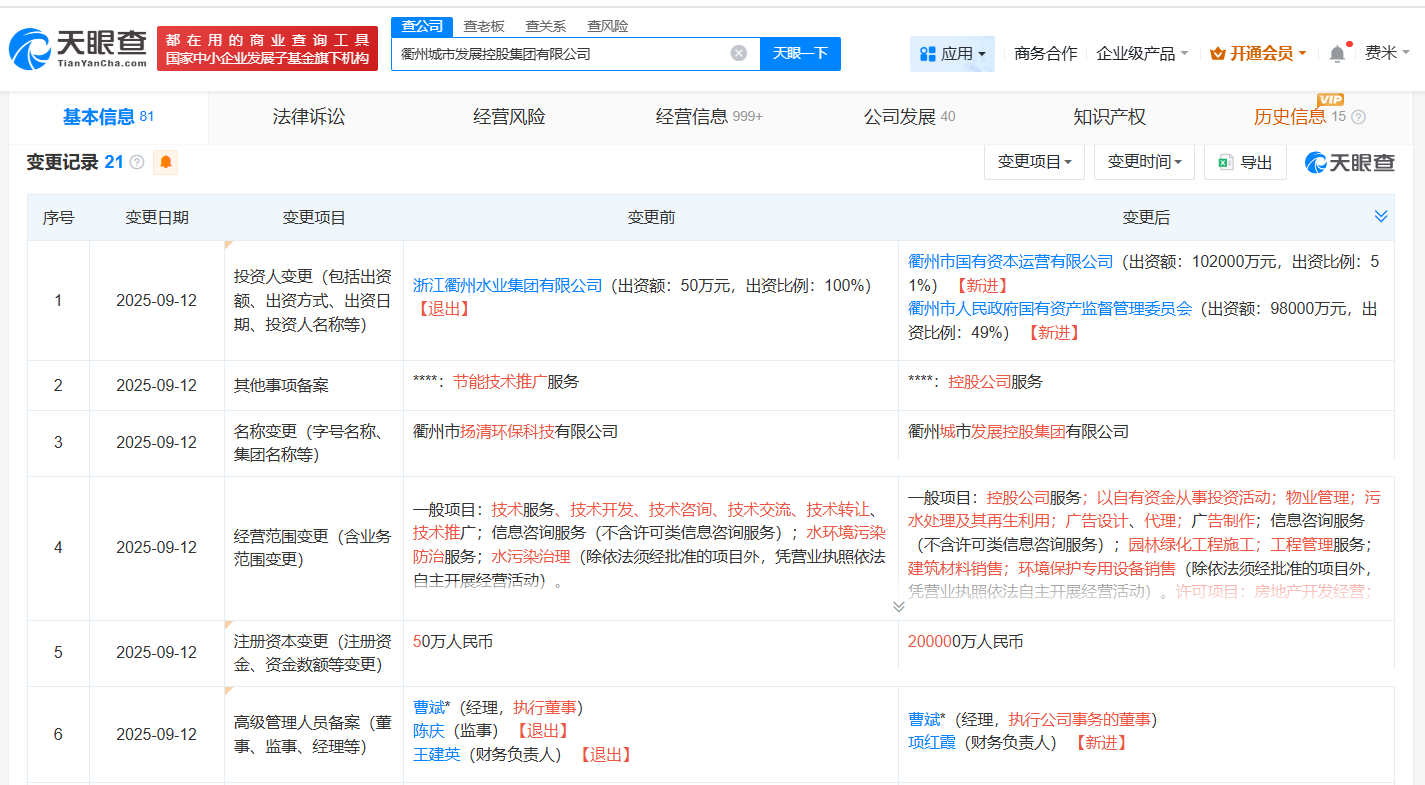Open the 基本信息 tab
The height and width of the screenshot is (785, 1425).
(109, 117)
